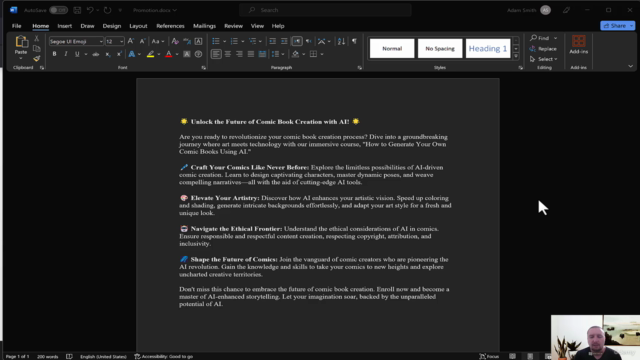Click the Save icon in title bar

[x=77, y=10]
